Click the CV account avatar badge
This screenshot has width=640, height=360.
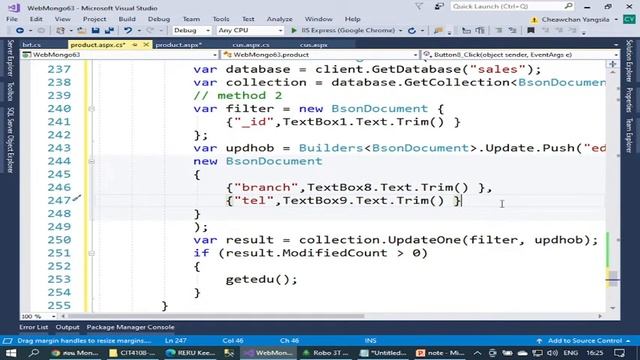pos(629,19)
